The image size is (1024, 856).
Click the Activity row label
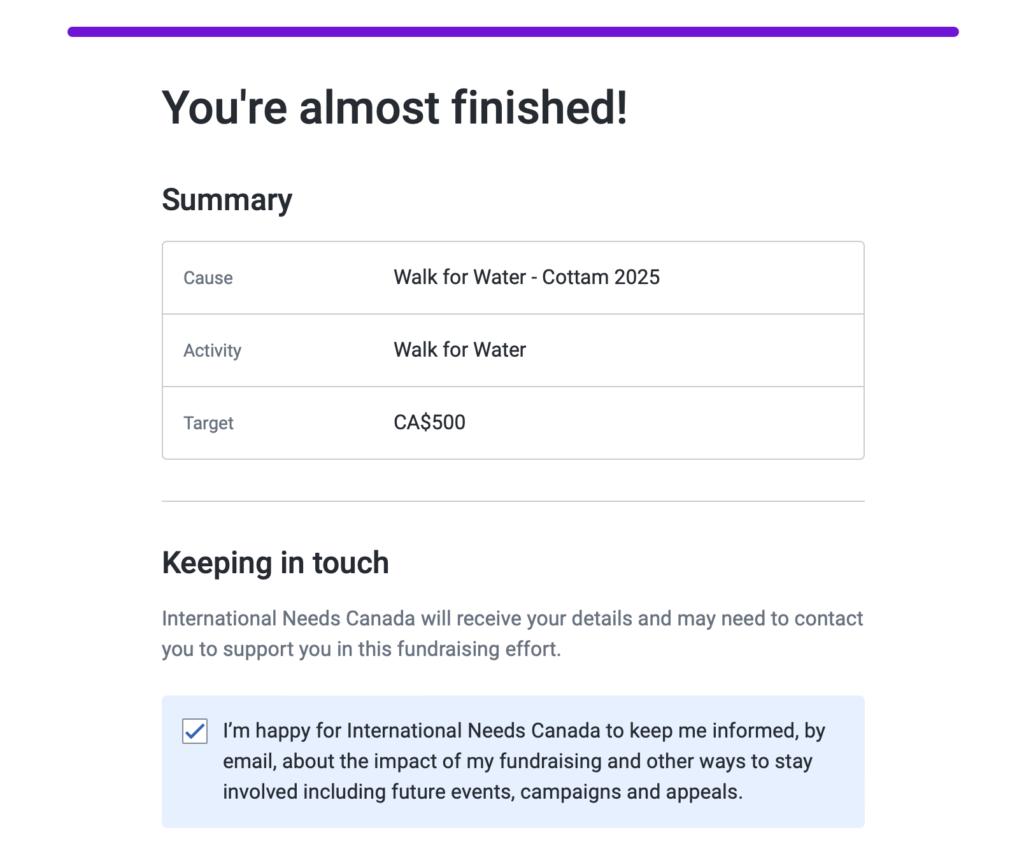pos(212,351)
